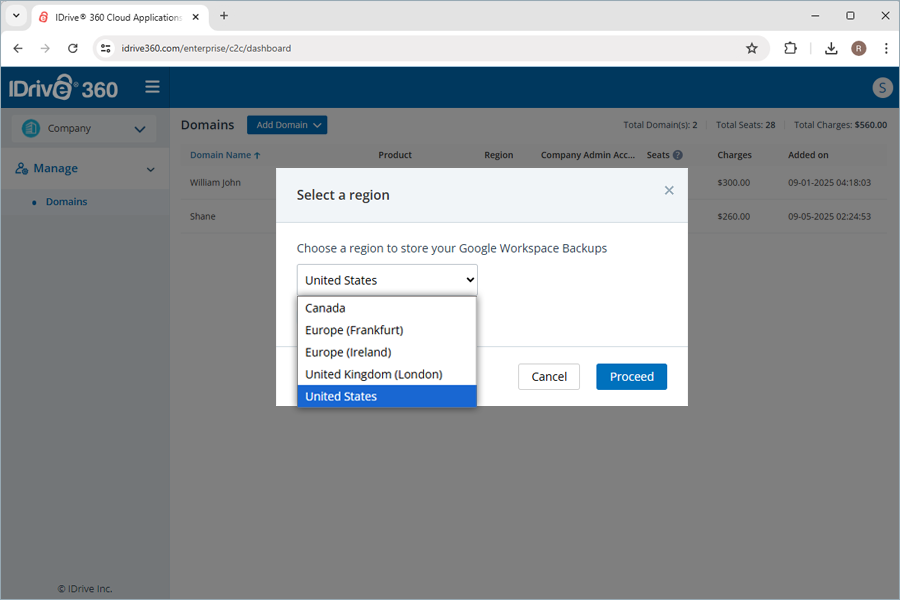Click the Seats help question icon

pos(679,155)
